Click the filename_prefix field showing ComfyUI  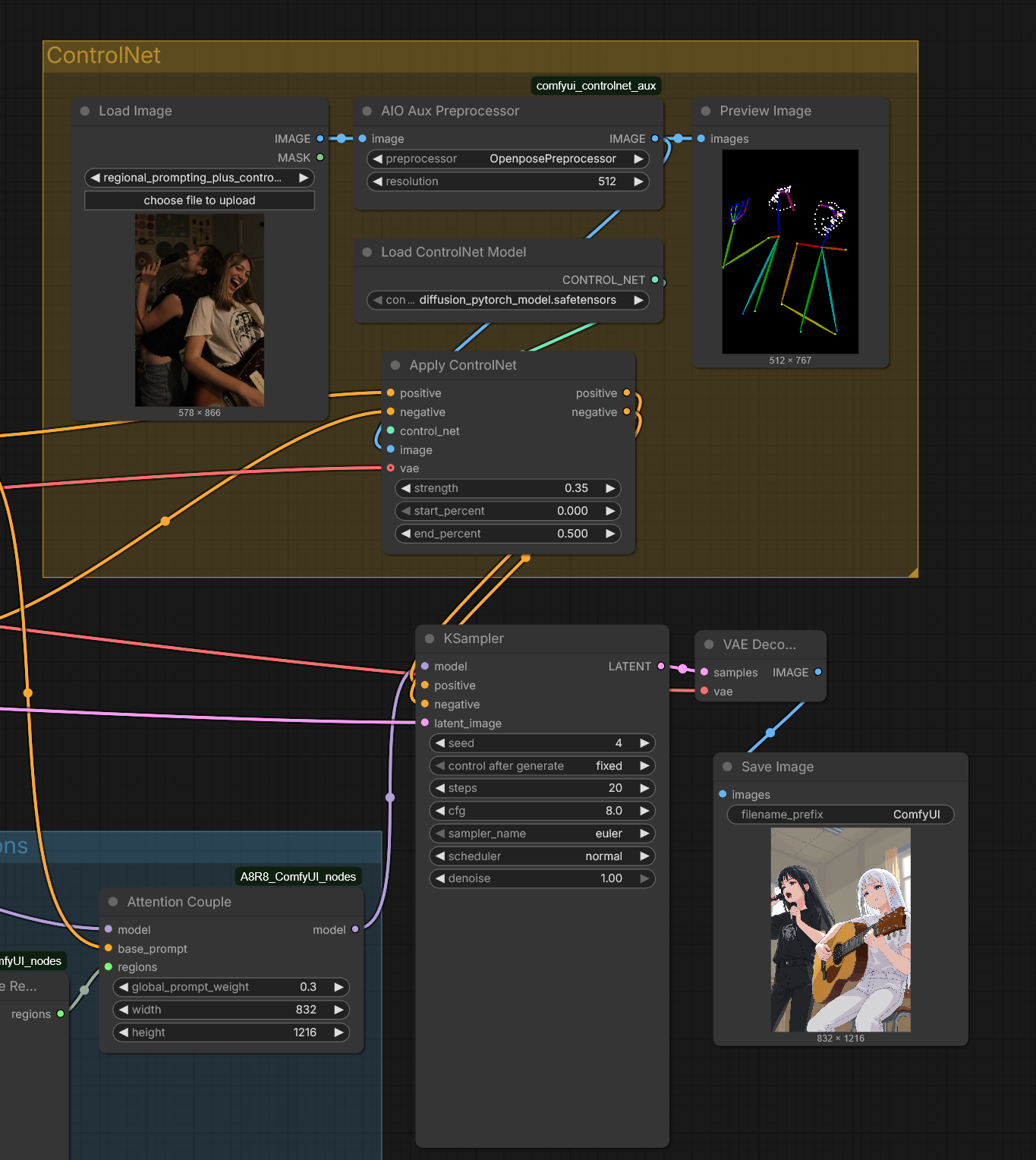pos(840,815)
